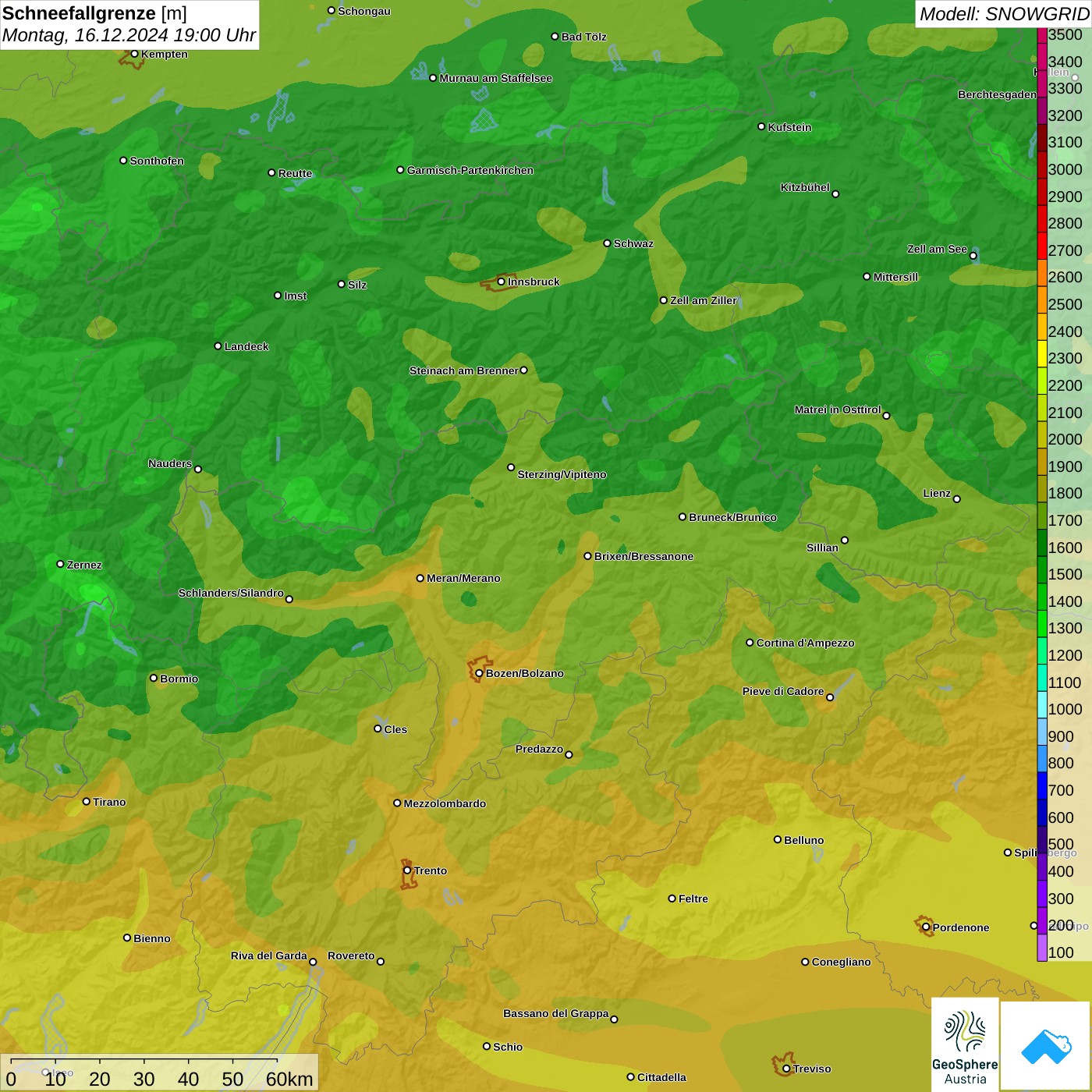This screenshot has width=1092, height=1092.
Task: Click the Treviso city marker
Action: 786,1069
